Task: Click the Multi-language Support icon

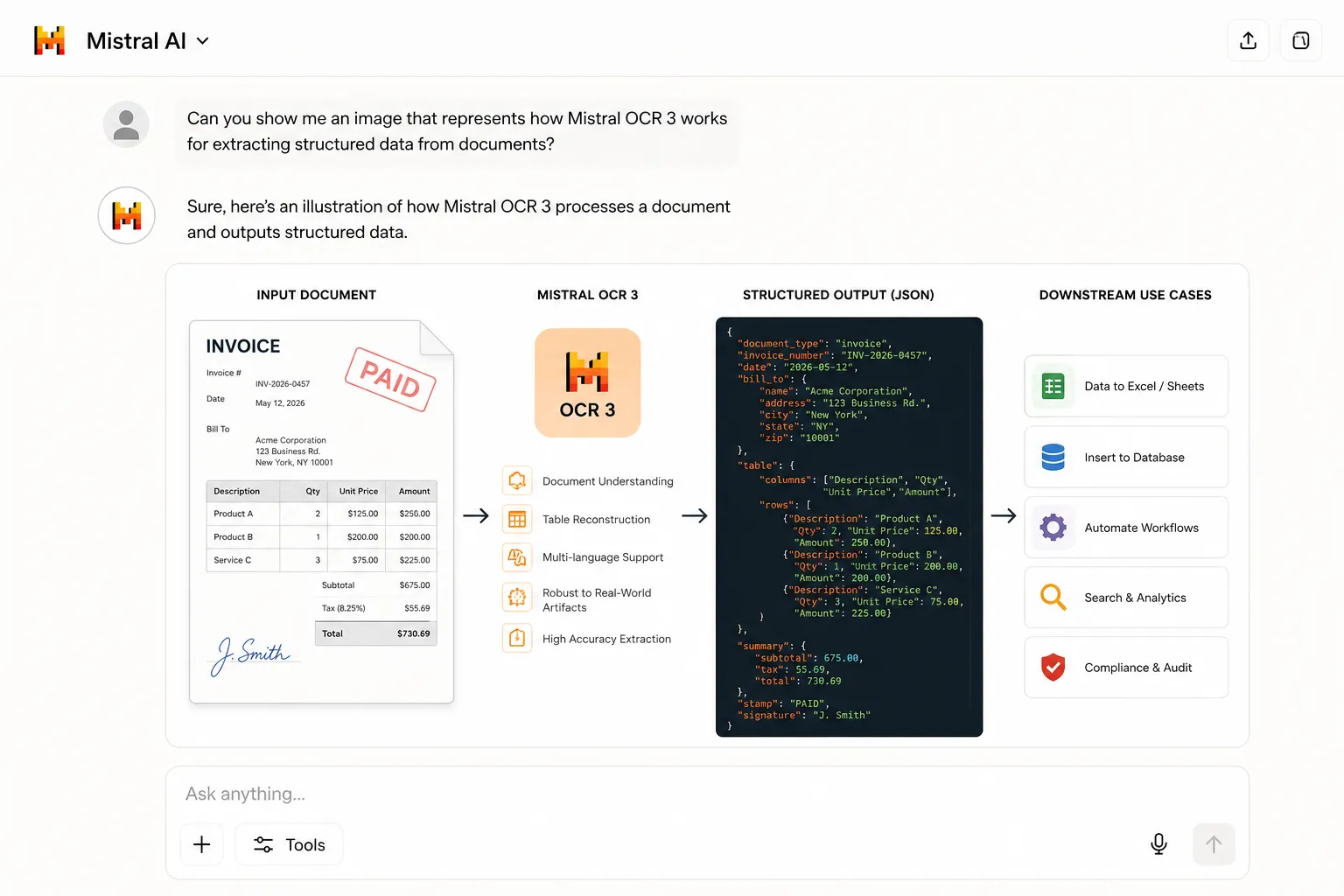Action: click(x=517, y=557)
